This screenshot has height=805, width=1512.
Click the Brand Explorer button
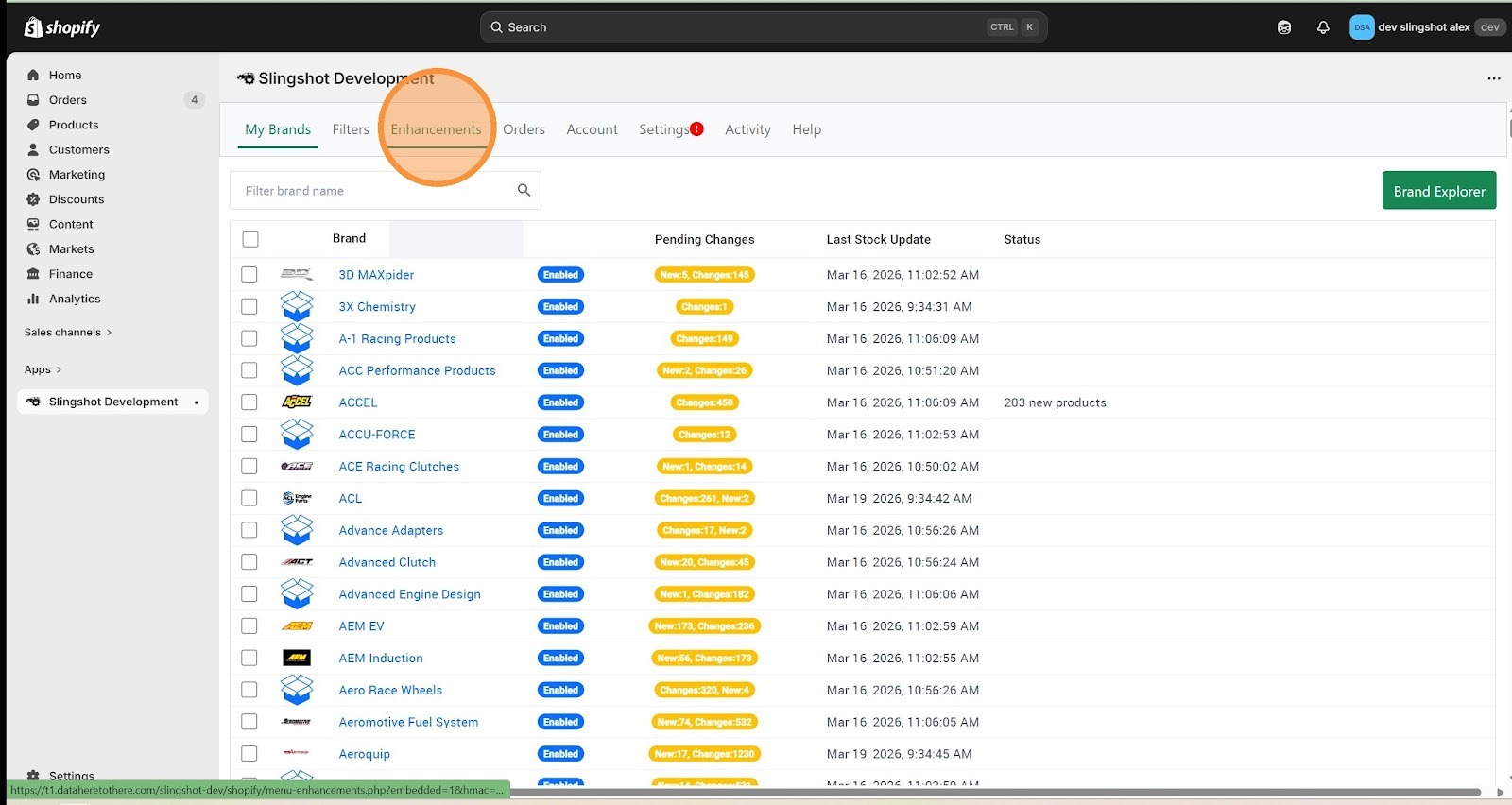[x=1439, y=191]
